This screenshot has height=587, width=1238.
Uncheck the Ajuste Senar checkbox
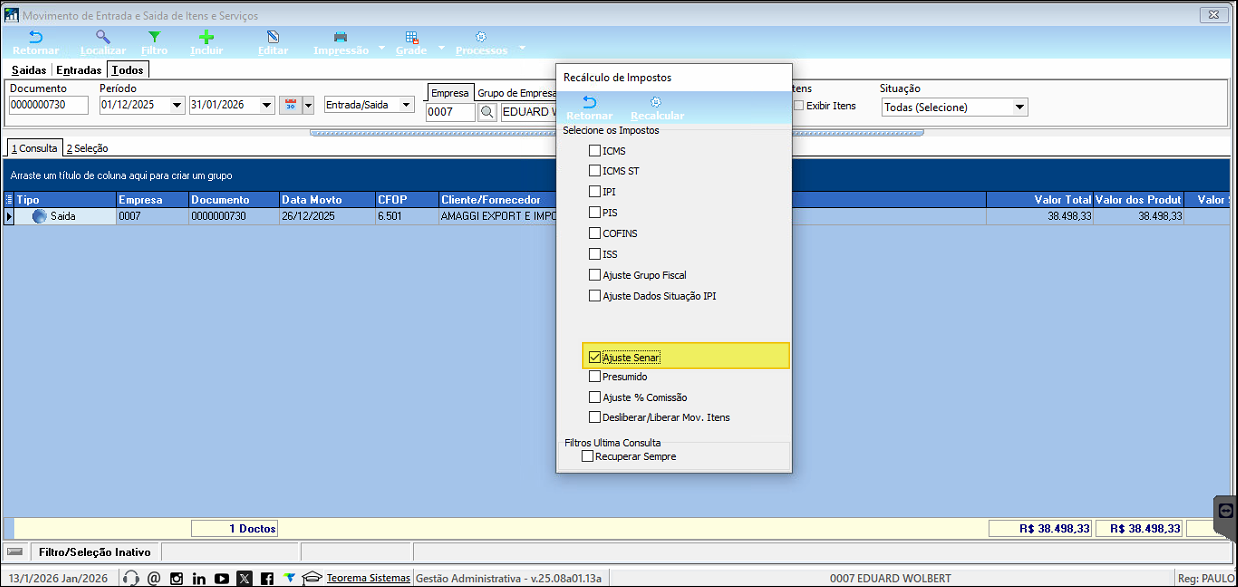pos(595,357)
